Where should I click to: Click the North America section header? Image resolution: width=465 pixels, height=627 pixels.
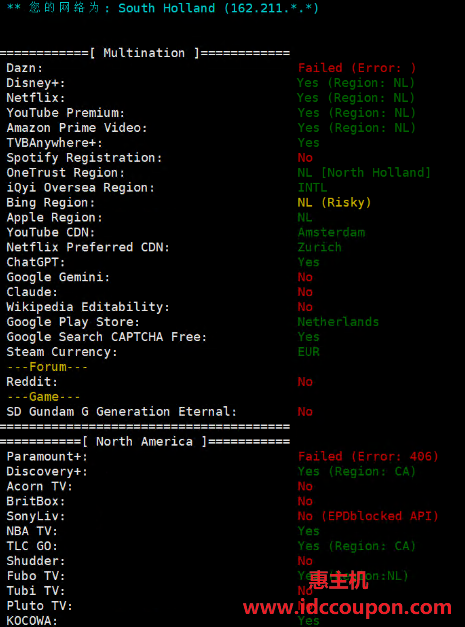coord(145,441)
